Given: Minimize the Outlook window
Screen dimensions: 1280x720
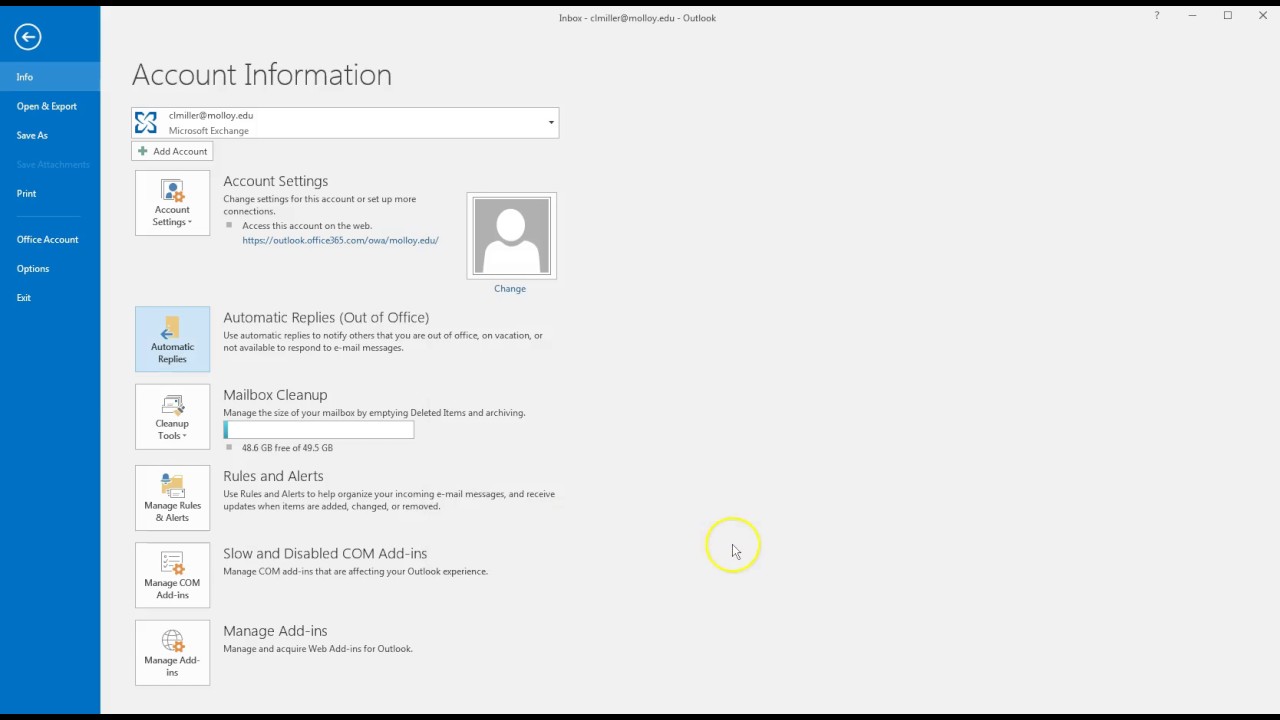Looking at the screenshot, I should (x=1192, y=16).
